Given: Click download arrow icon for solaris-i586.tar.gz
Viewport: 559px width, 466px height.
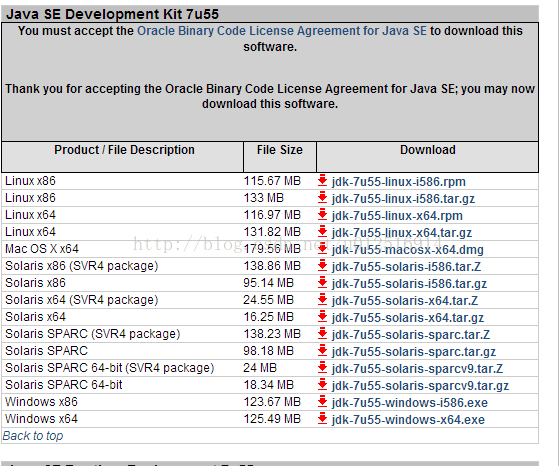Looking at the screenshot, I should (x=322, y=283).
